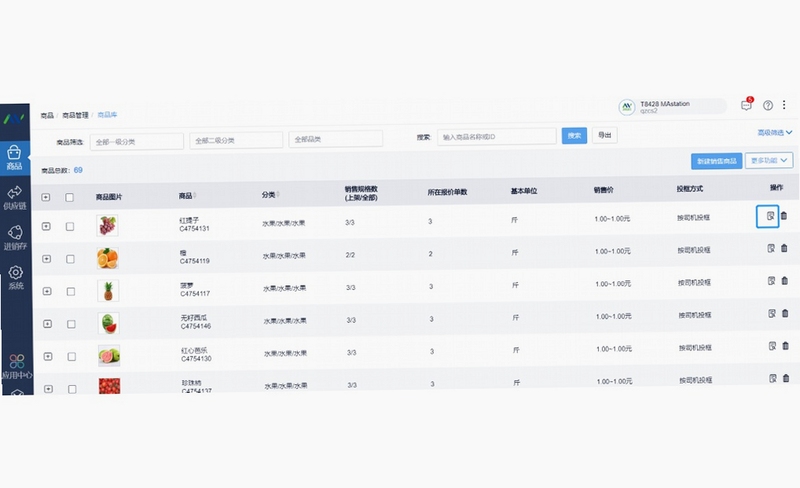This screenshot has height=488, width=800.
Task: Tick the checkbox for 菠萝 C4754117
Action: tap(71, 291)
